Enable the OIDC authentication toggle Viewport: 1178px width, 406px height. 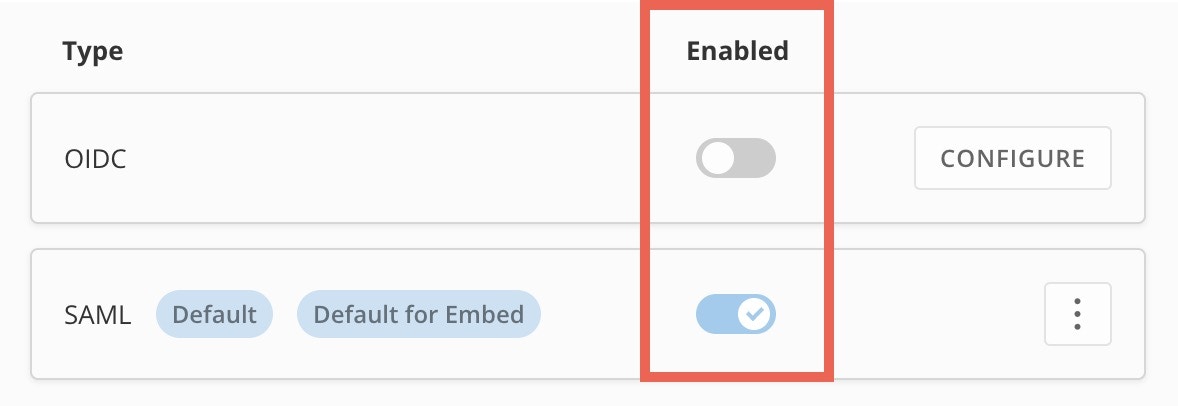pyautogui.click(x=735, y=159)
